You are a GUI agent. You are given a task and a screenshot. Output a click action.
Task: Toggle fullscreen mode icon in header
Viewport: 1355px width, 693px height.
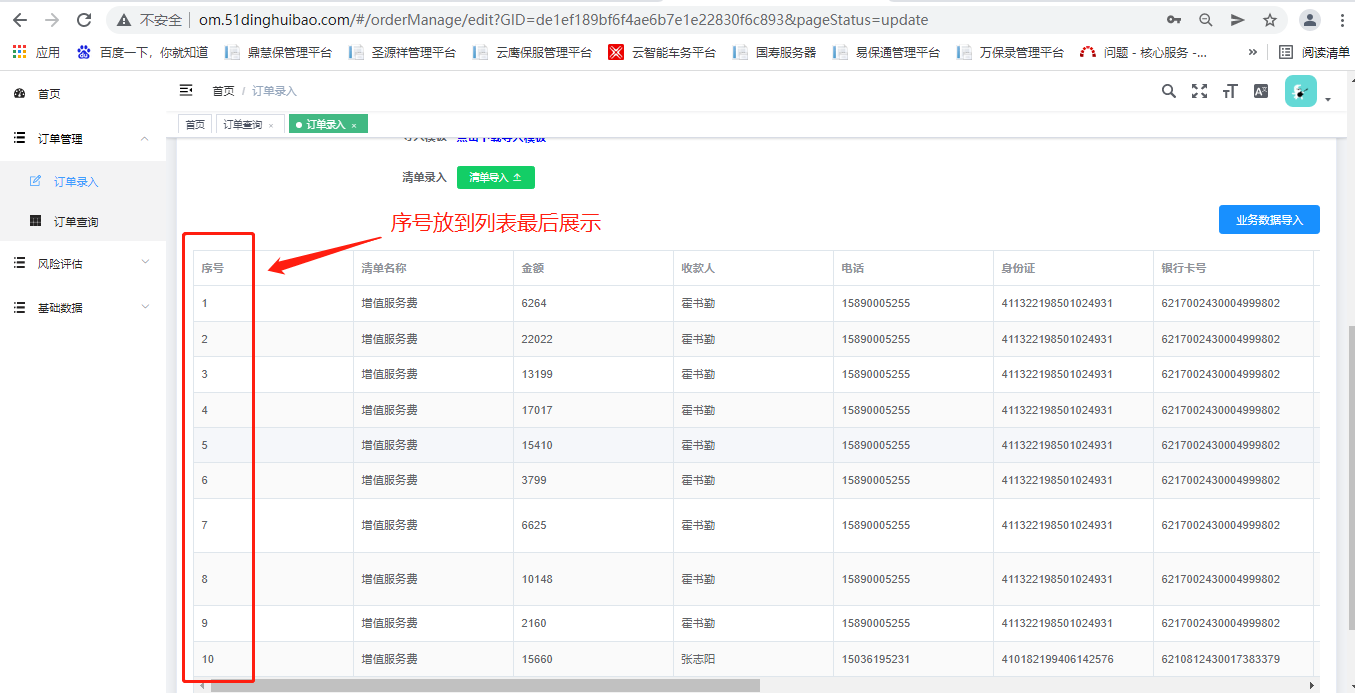1199,92
